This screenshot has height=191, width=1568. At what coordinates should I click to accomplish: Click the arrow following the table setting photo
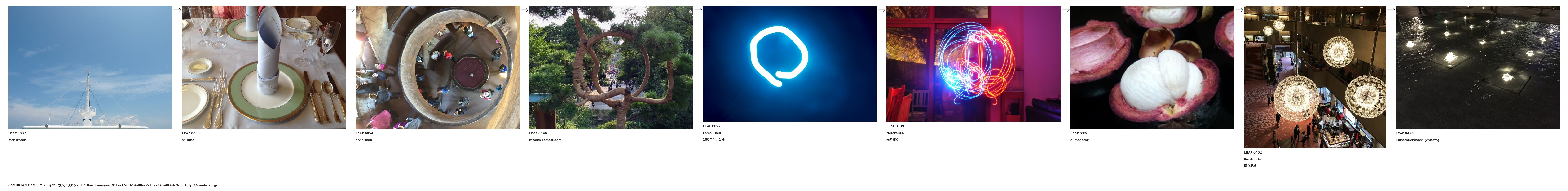click(351, 10)
